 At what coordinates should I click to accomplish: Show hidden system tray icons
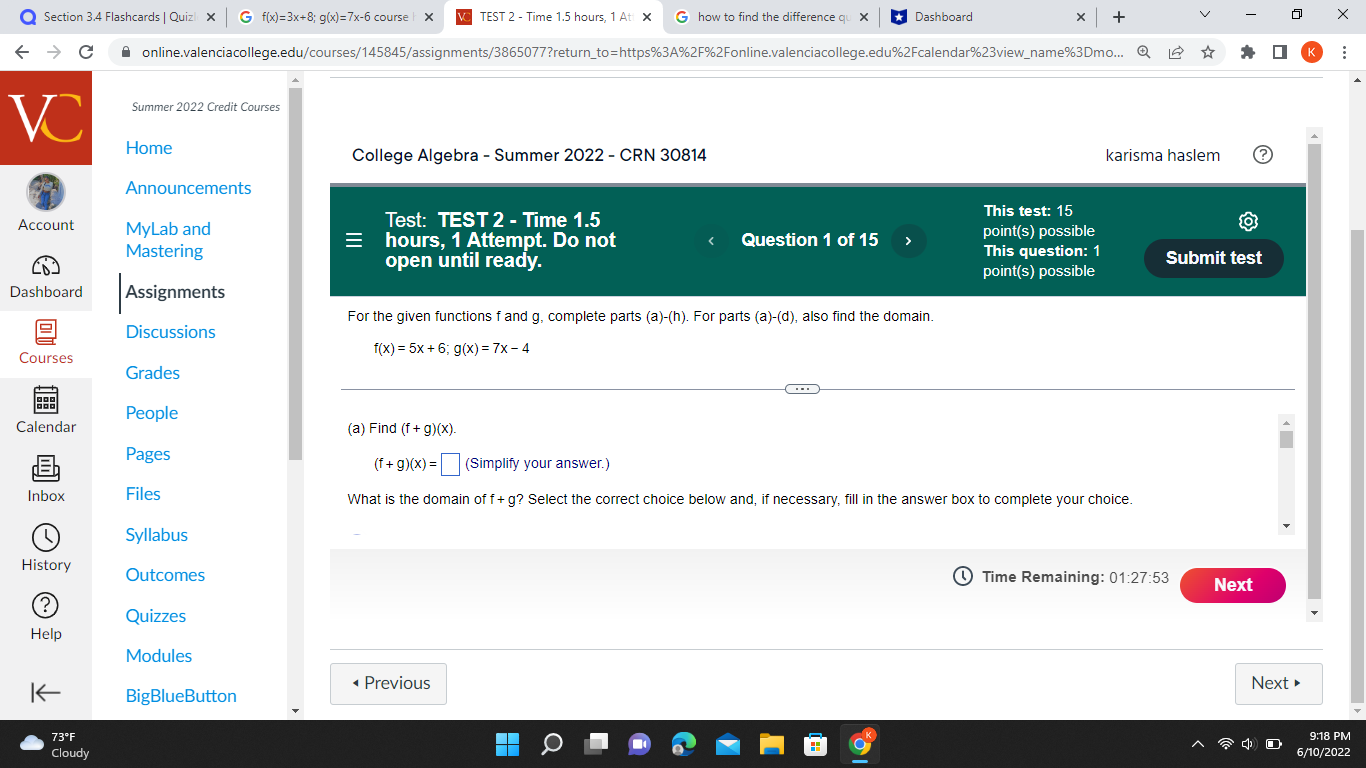1197,744
